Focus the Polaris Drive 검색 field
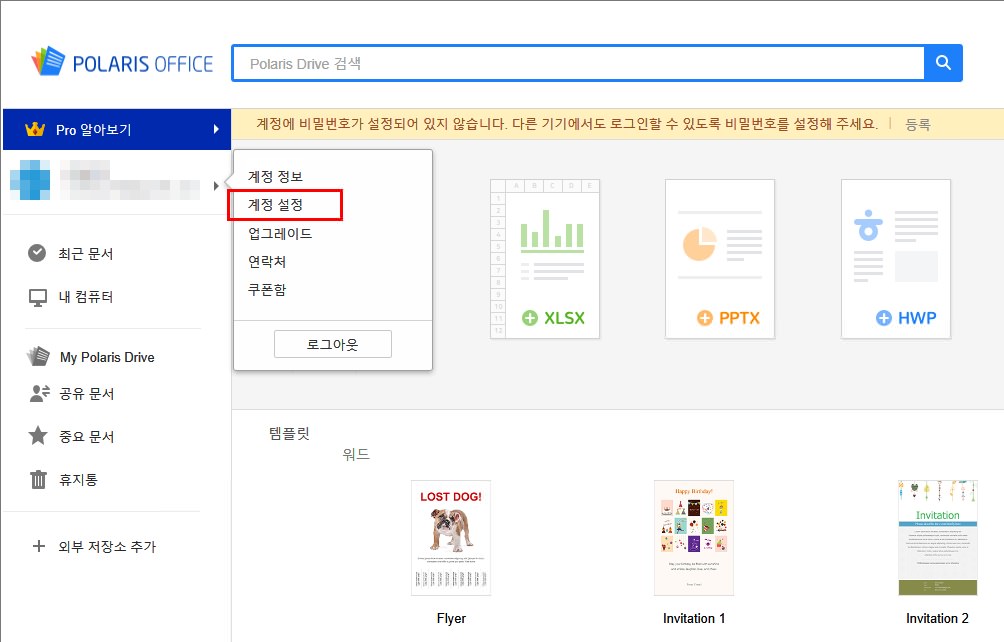 579,63
